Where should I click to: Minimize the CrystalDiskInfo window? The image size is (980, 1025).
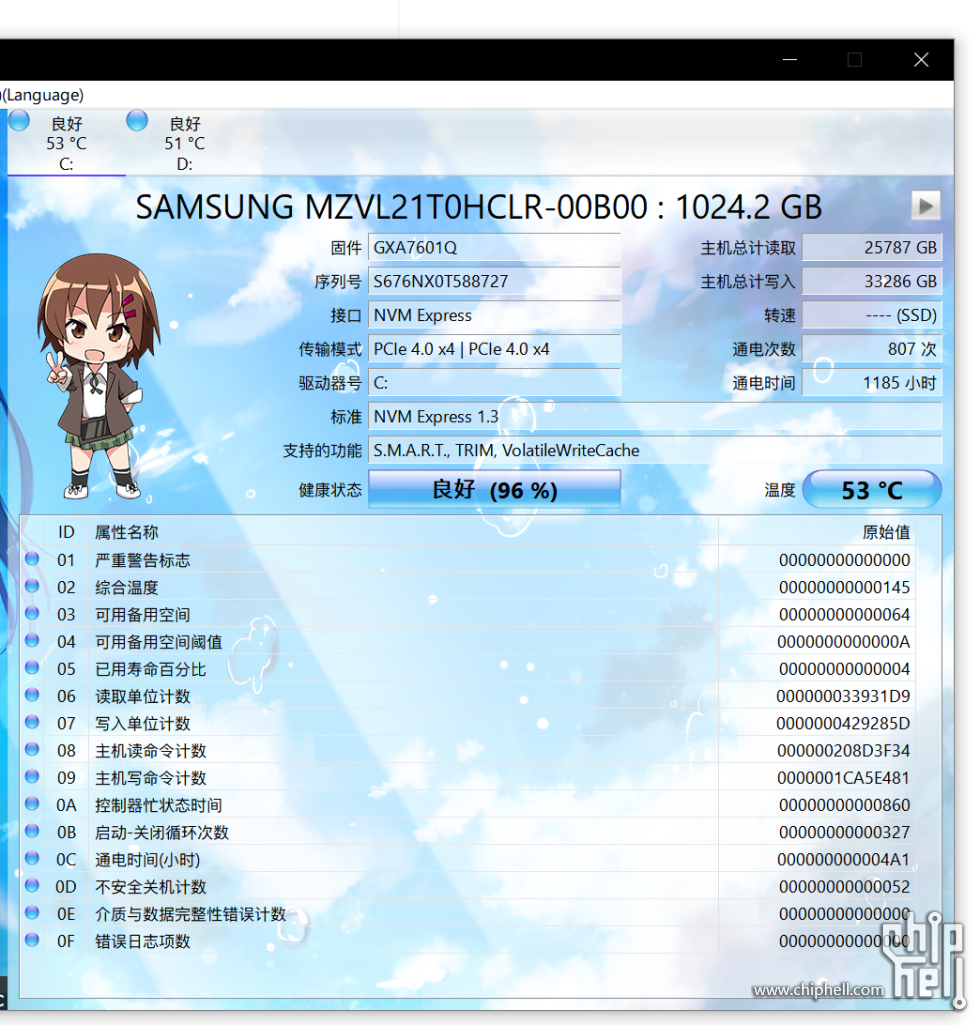[790, 59]
